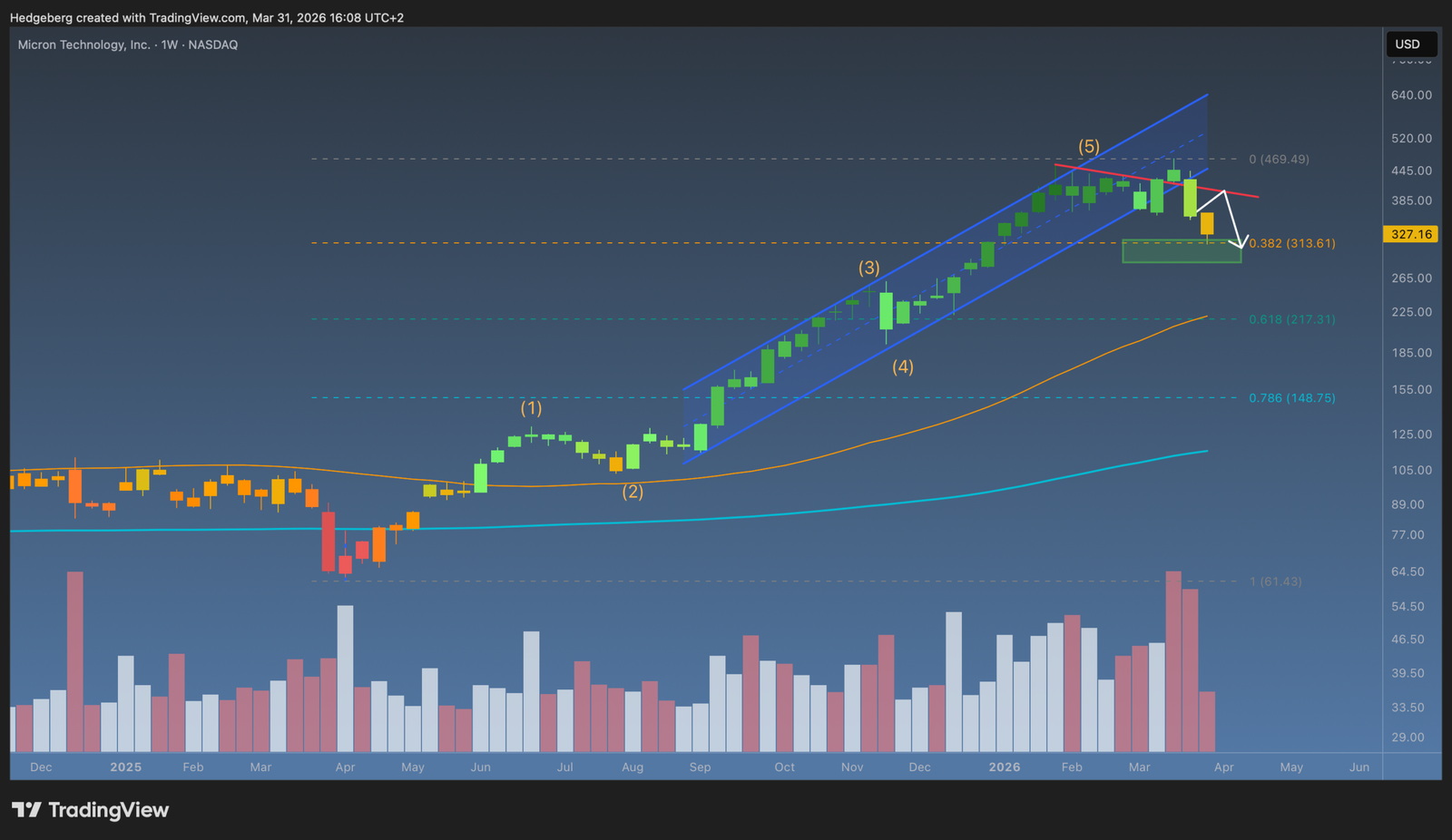Click the 1 (61.43) Fibonacci label
The height and width of the screenshot is (840, 1452).
pyautogui.click(x=1275, y=581)
